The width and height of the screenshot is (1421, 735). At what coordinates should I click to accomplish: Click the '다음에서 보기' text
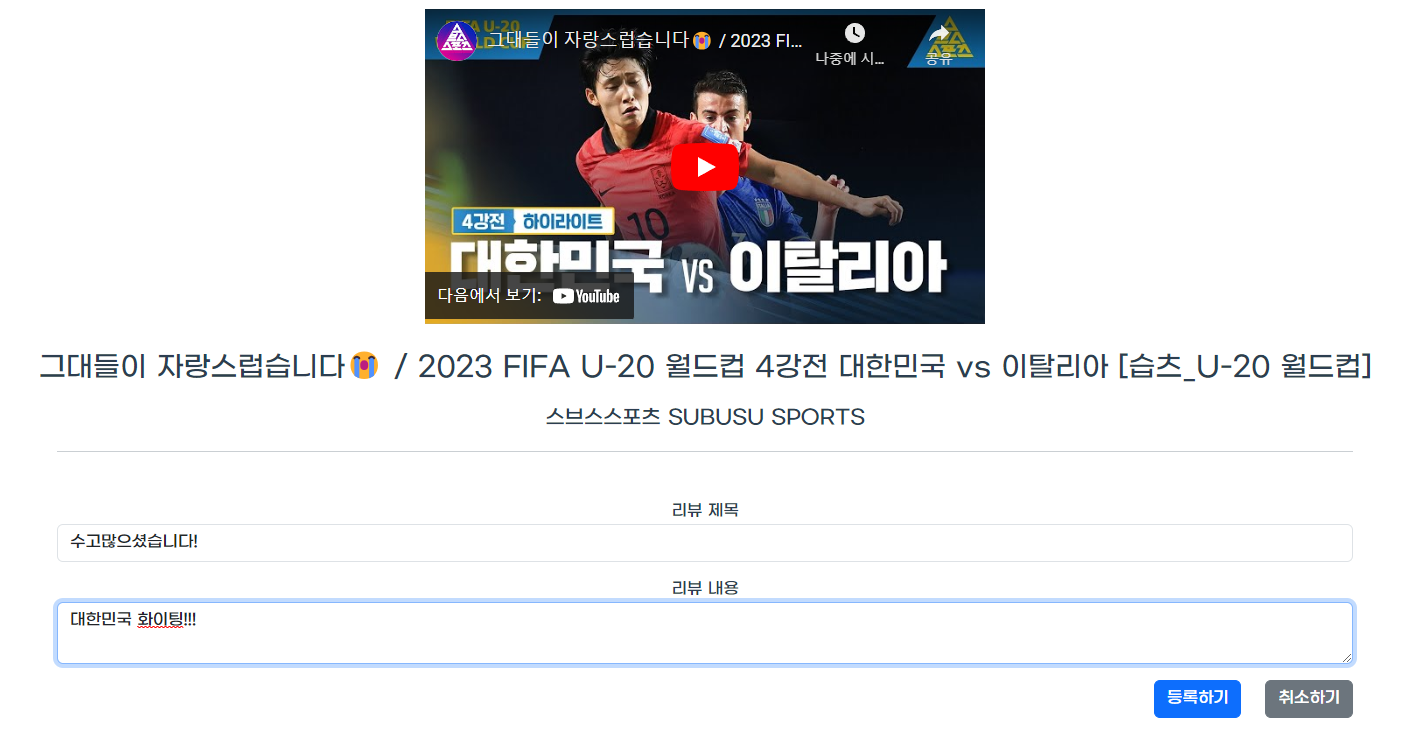[490, 296]
